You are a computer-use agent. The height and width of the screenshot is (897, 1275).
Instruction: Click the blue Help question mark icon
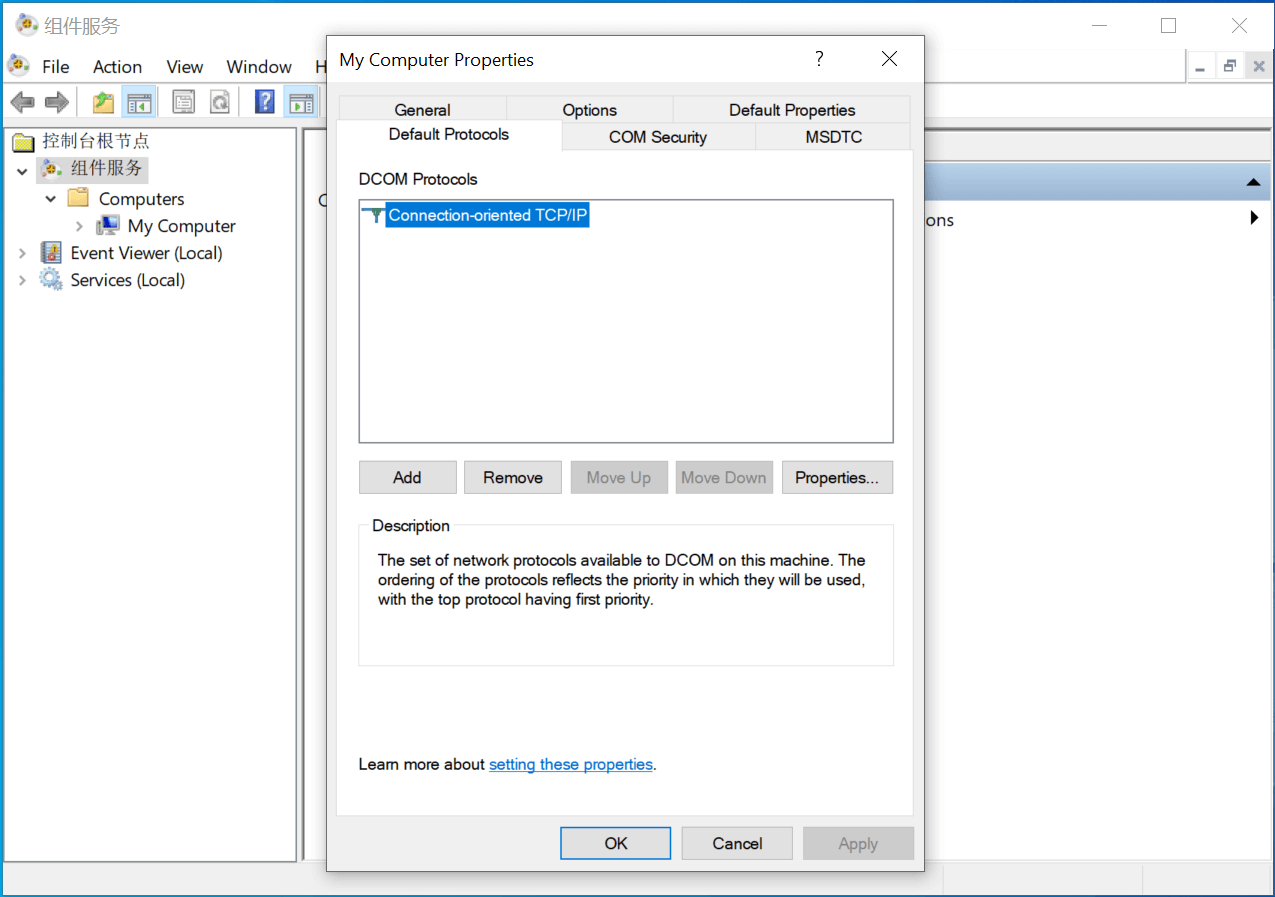pos(264,101)
